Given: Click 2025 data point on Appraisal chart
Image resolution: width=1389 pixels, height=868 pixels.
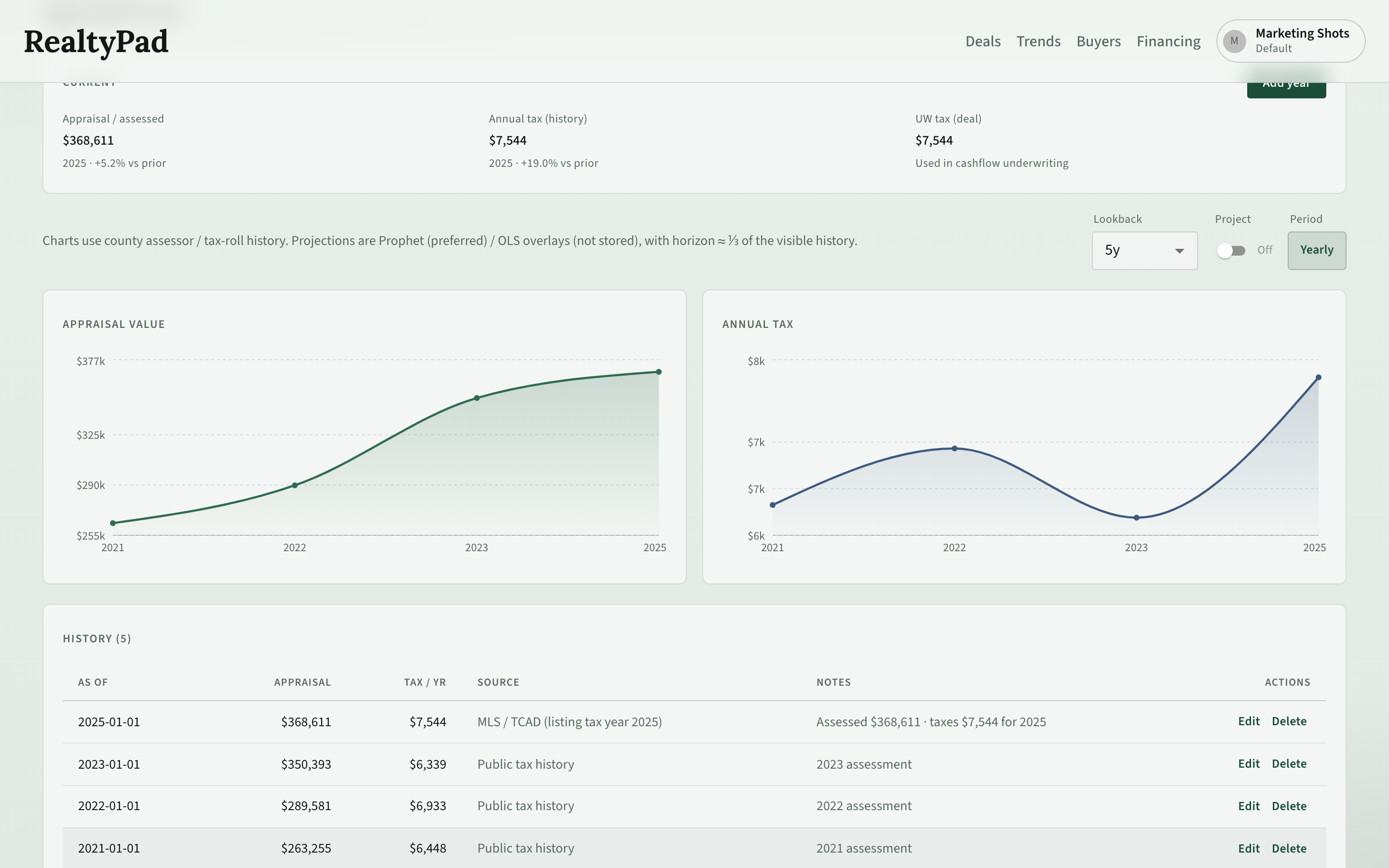Looking at the screenshot, I should tap(659, 372).
